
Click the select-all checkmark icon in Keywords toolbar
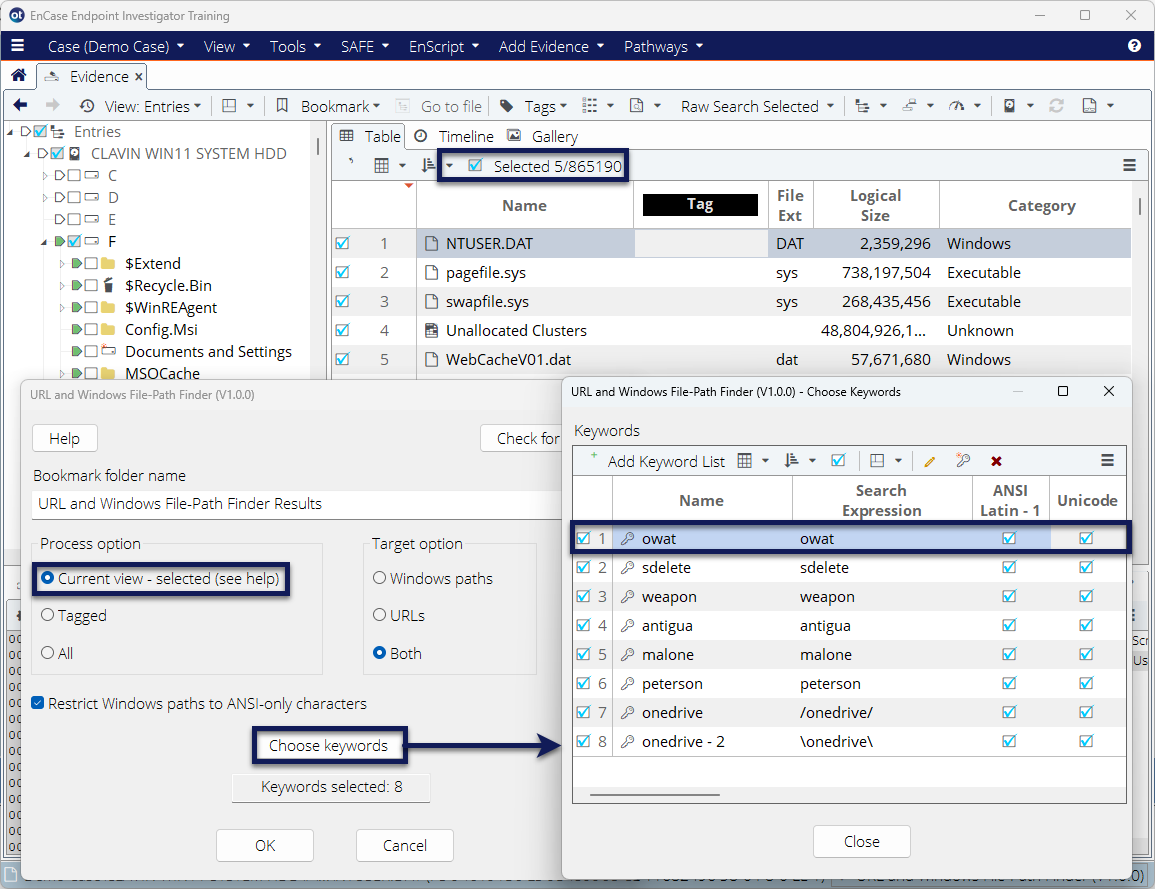click(x=838, y=461)
